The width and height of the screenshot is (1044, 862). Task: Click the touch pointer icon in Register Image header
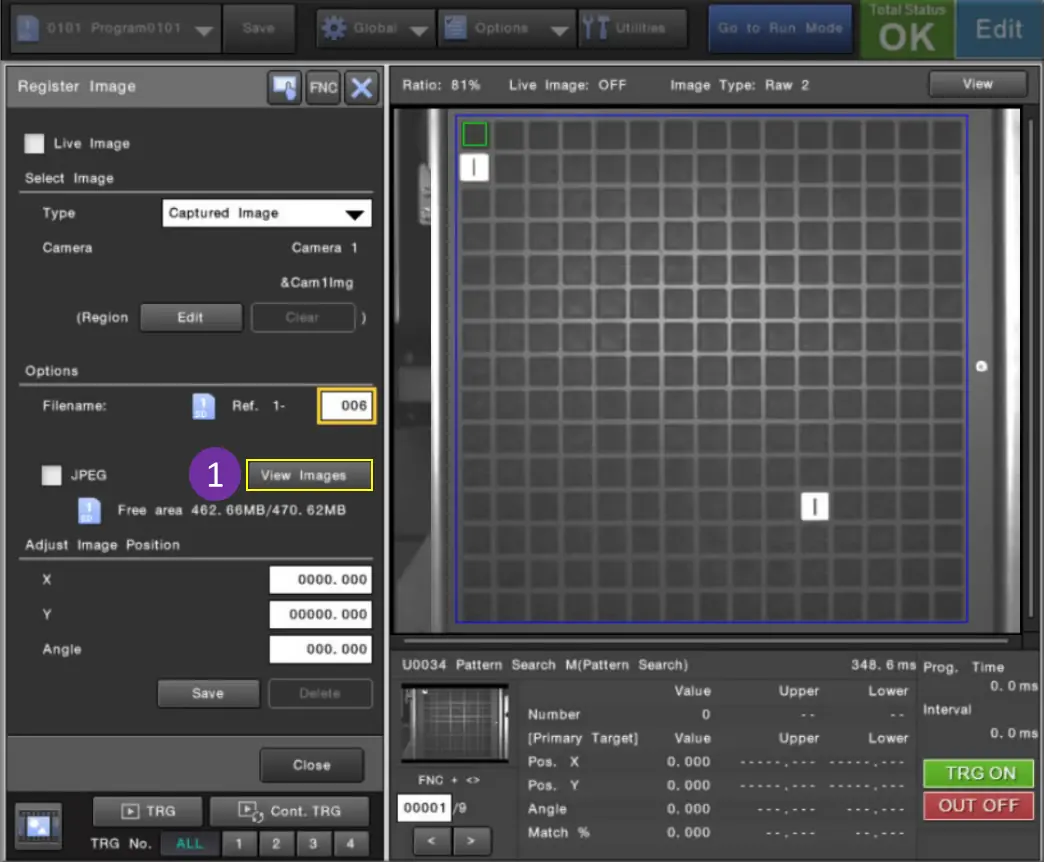[x=285, y=88]
